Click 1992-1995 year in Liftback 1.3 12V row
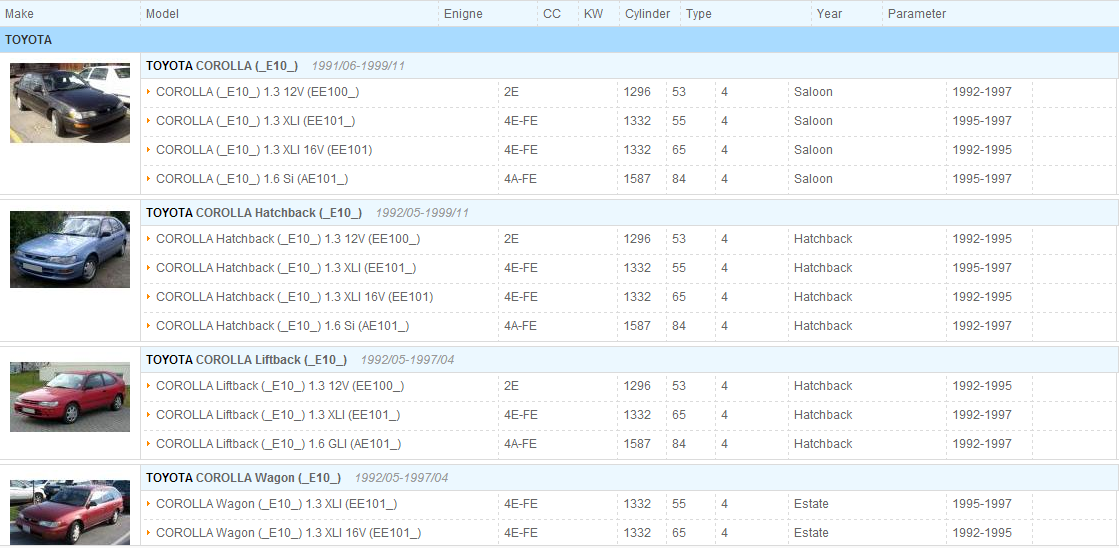 (982, 386)
